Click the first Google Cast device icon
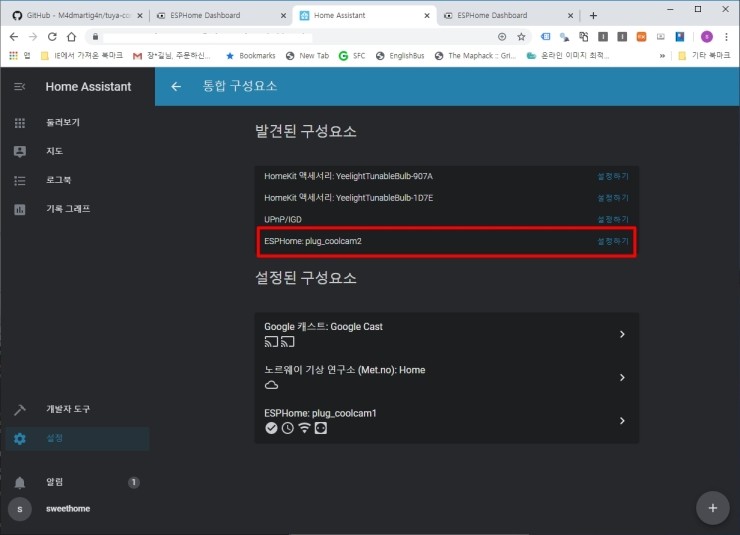This screenshot has height=535, width=740. point(271,341)
